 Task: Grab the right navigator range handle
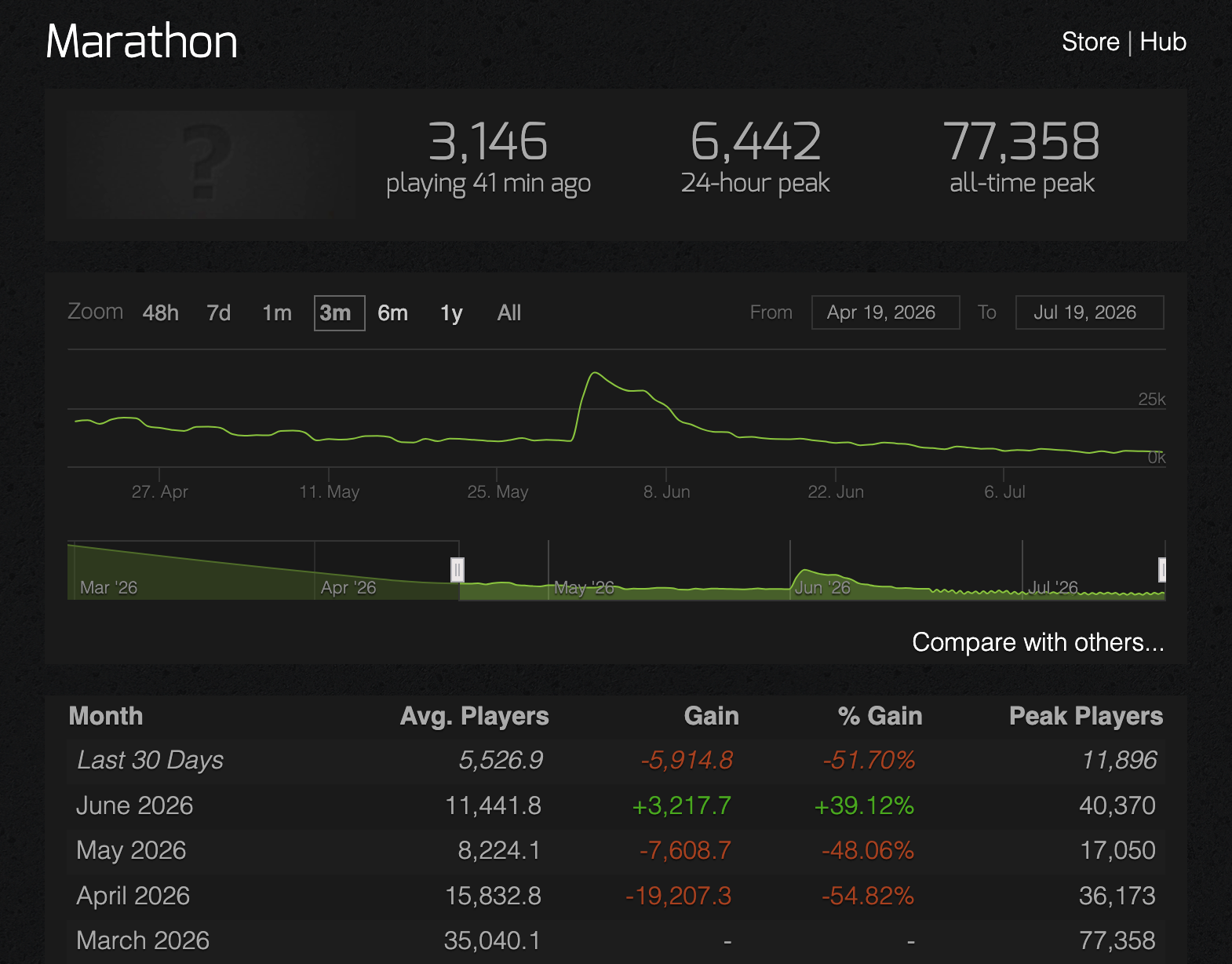point(1163,570)
